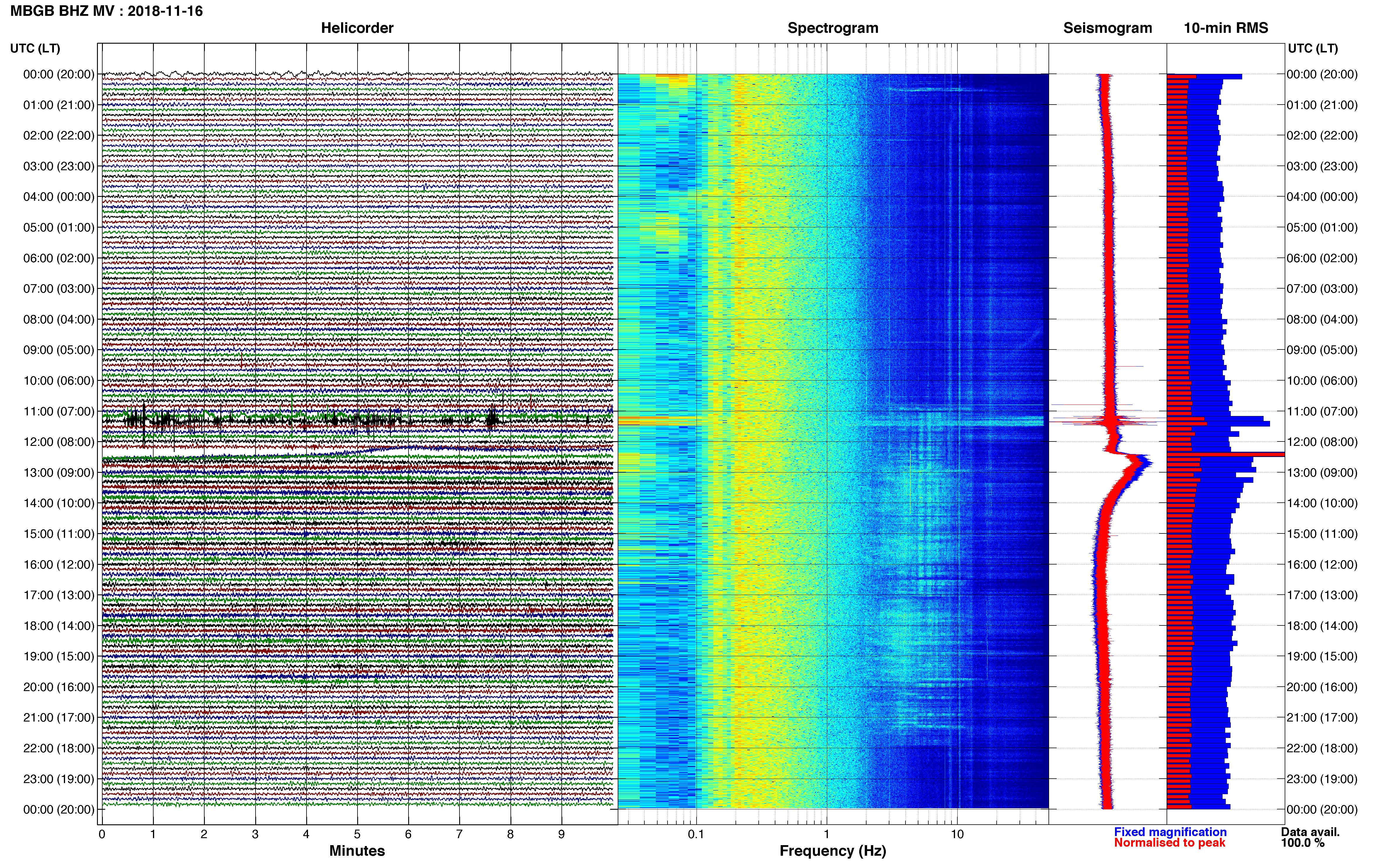
Task: Click left time label '20:00 (16:00)'
Action: tap(59, 687)
